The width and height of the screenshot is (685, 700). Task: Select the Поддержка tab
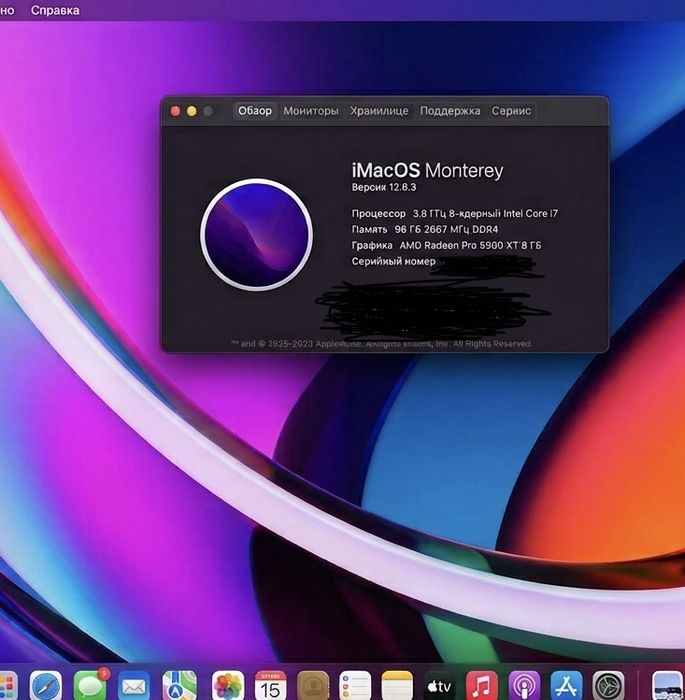tap(450, 111)
